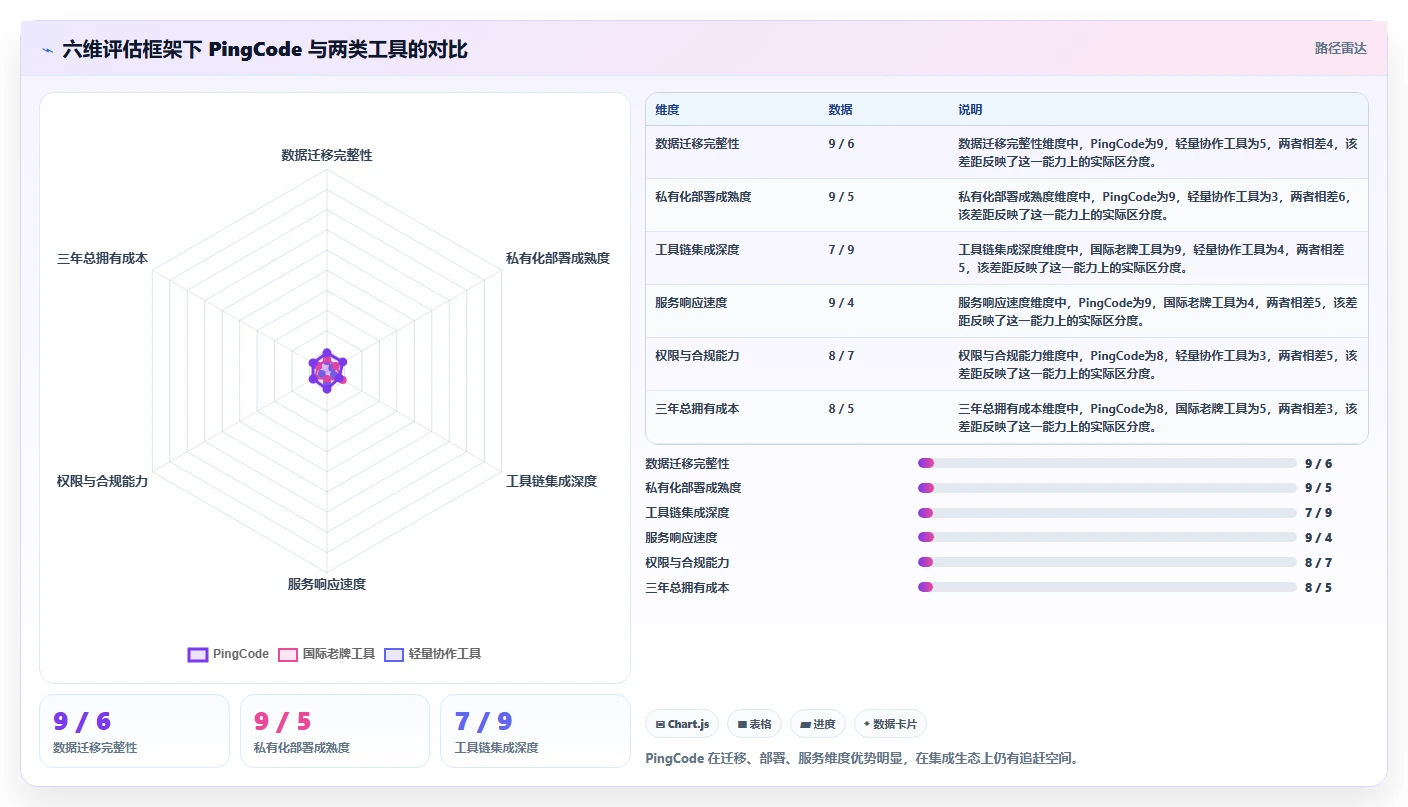Click the 三年总拥有成本 axis label on the radar chart

point(102,258)
